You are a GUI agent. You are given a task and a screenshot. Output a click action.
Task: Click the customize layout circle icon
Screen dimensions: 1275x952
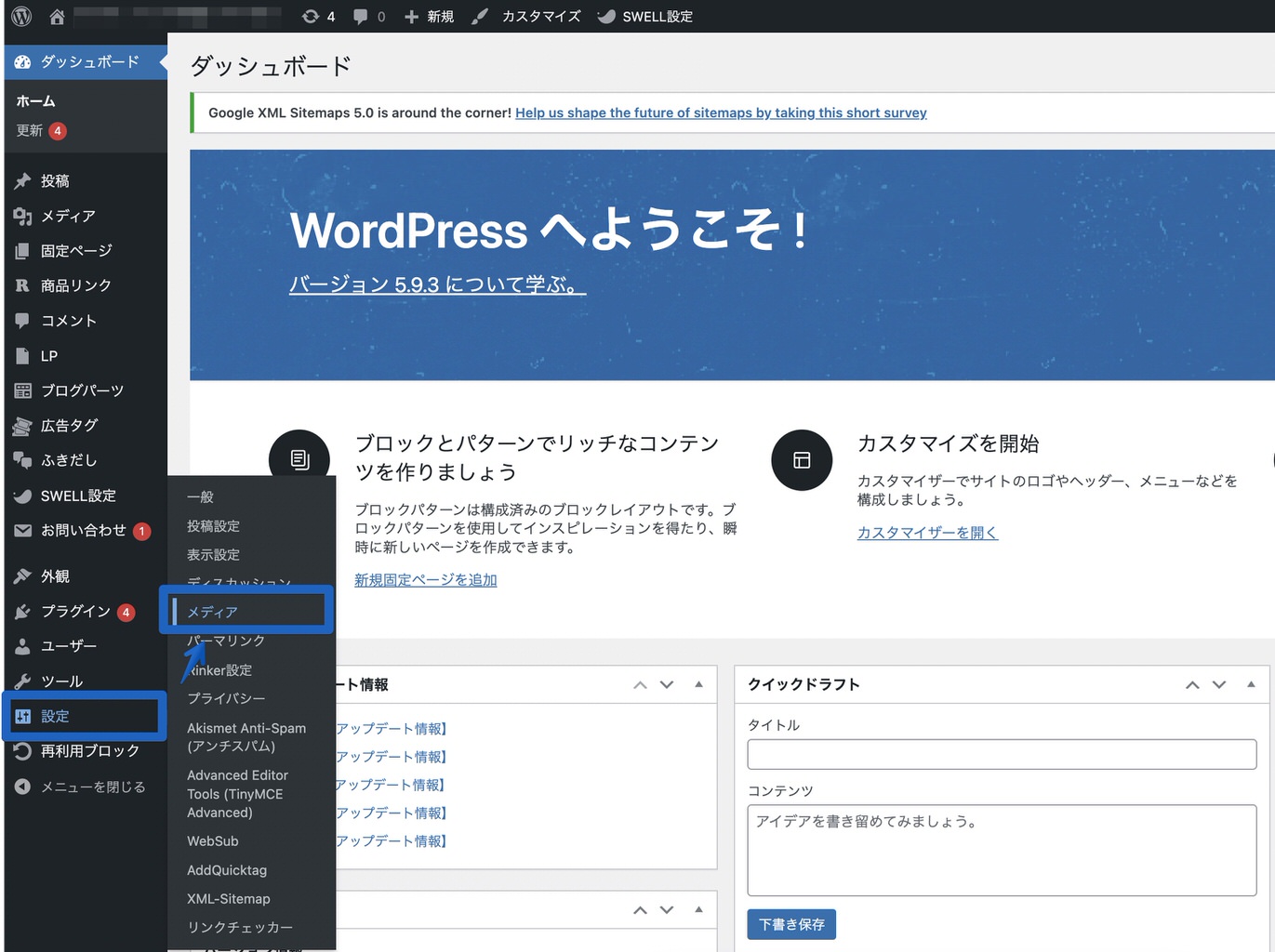pos(802,460)
